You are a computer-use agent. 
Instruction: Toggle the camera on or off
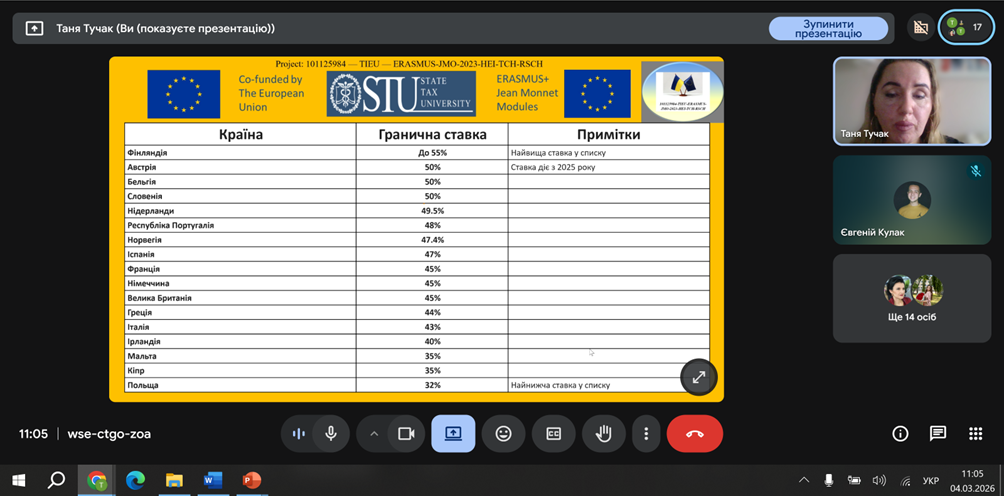[x=406, y=434]
